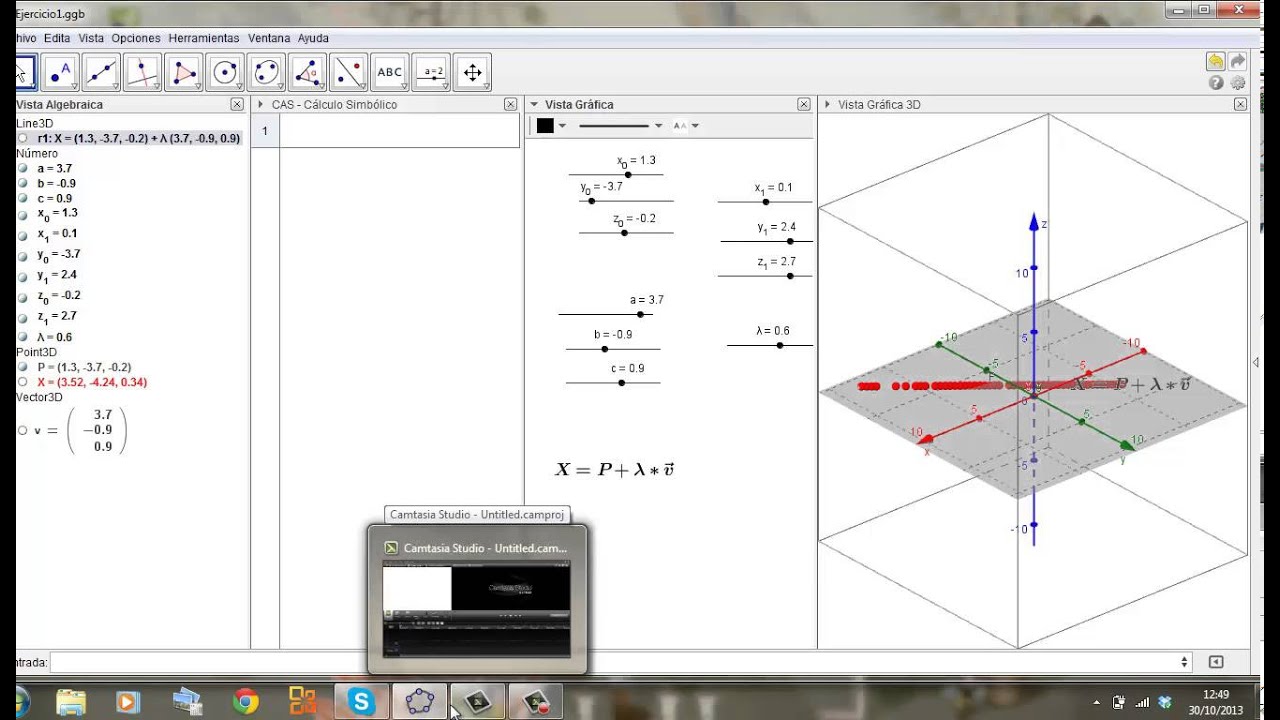Toggle visibility of λ = 0.6 in algebra list
Image resolution: width=1280 pixels, height=720 pixels.
(22, 337)
